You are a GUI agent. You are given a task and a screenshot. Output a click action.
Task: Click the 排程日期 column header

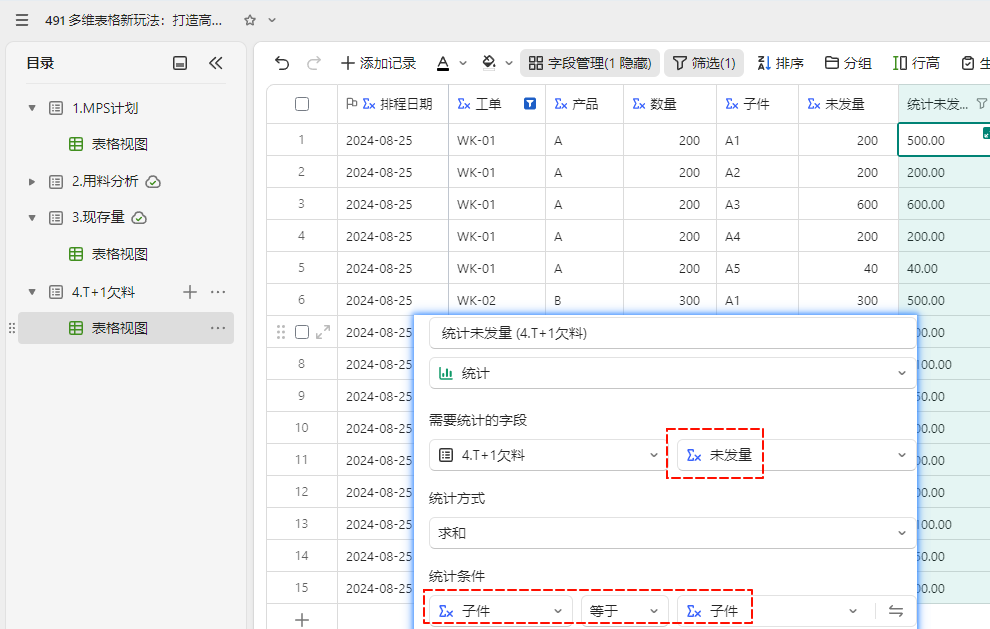click(393, 104)
